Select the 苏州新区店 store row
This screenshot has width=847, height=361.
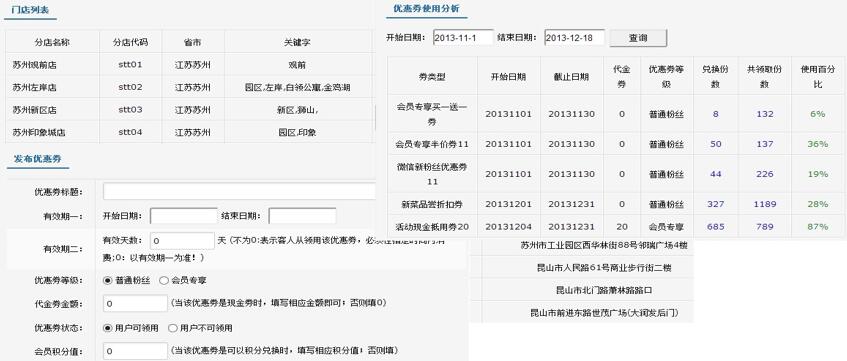[x=190, y=110]
